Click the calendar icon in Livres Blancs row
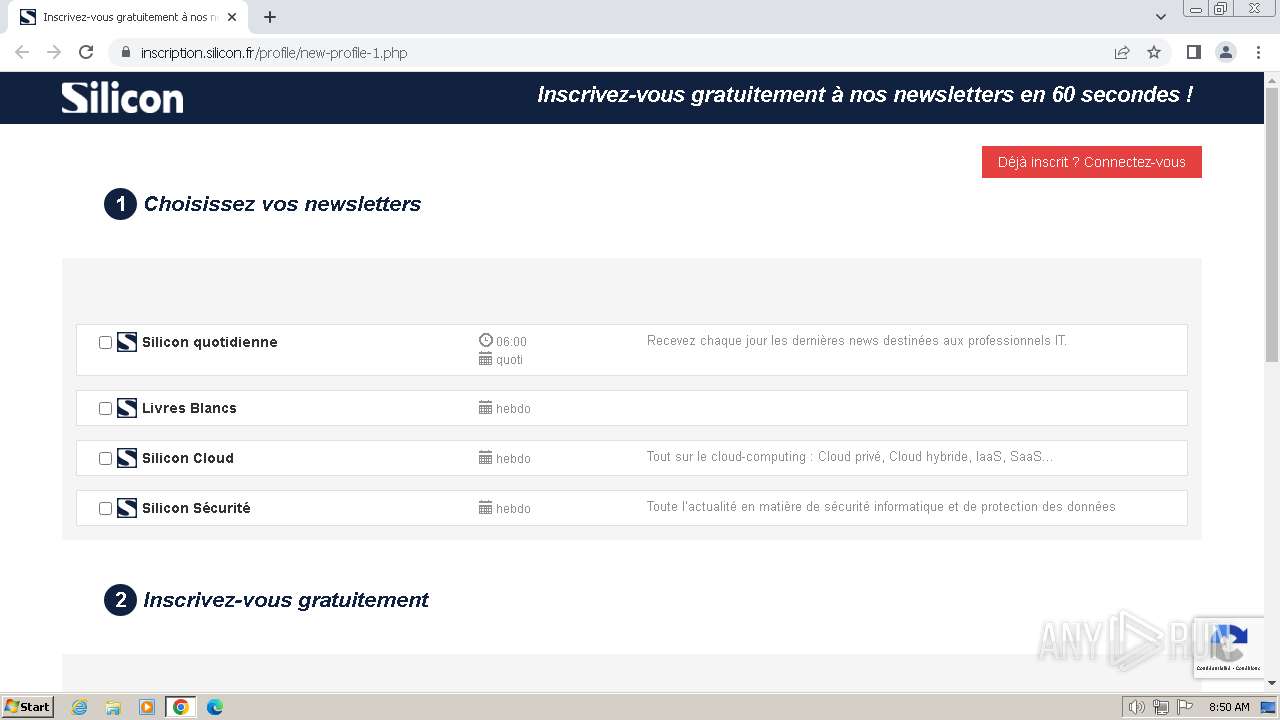Viewport: 1280px width, 720px height. click(x=486, y=408)
